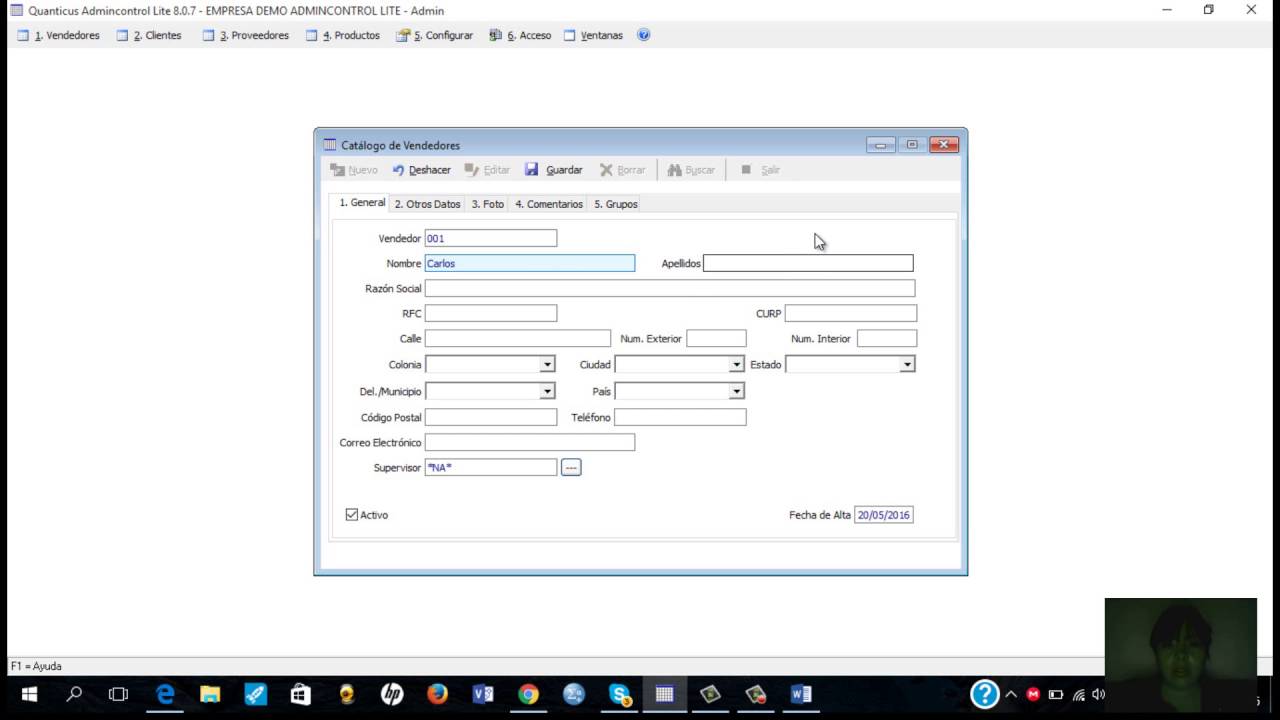Viewport: 1280px width, 720px height.
Task: Open the 3. Proveedores menu
Action: 245,35
